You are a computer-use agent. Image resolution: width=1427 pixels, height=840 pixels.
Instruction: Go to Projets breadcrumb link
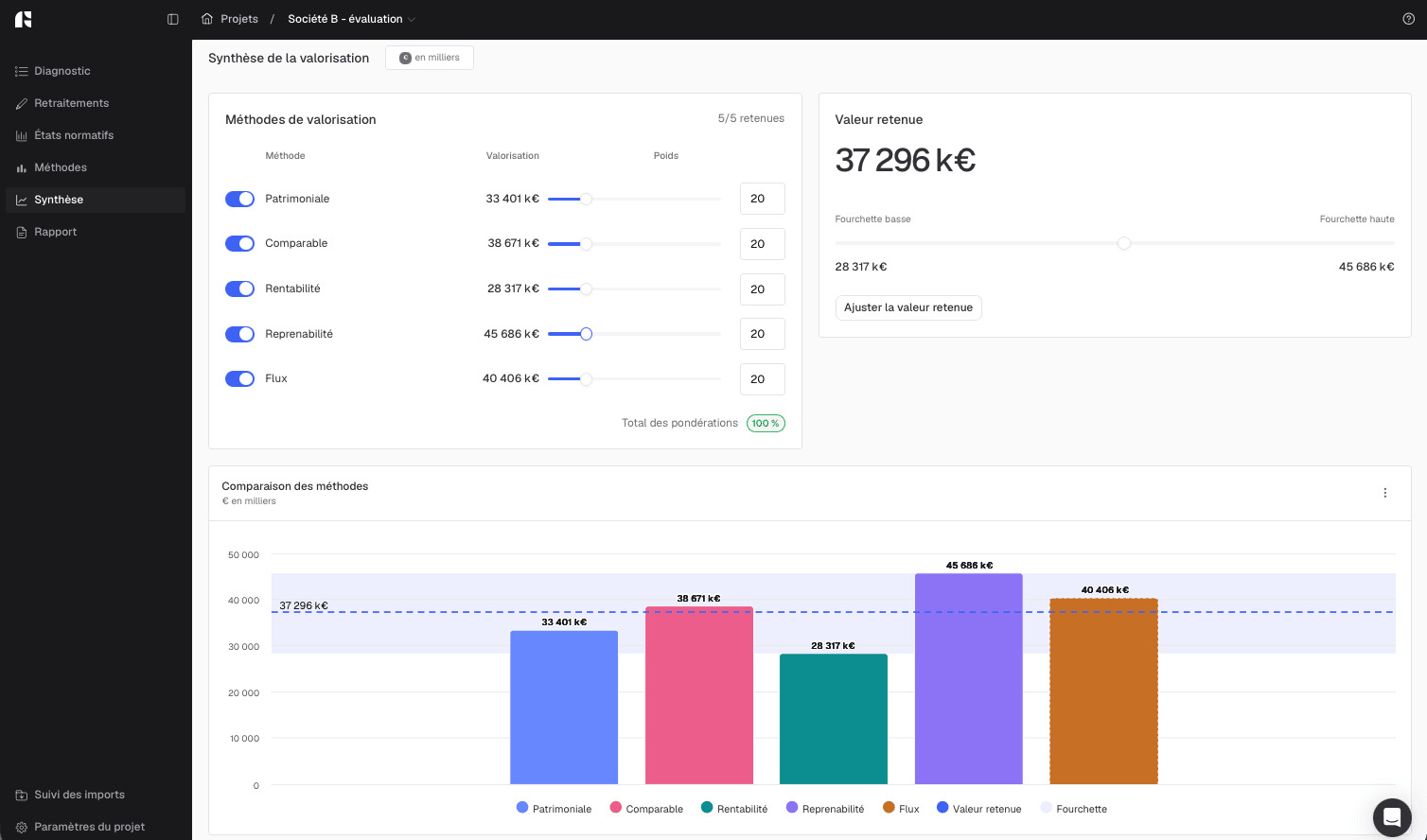pos(239,19)
